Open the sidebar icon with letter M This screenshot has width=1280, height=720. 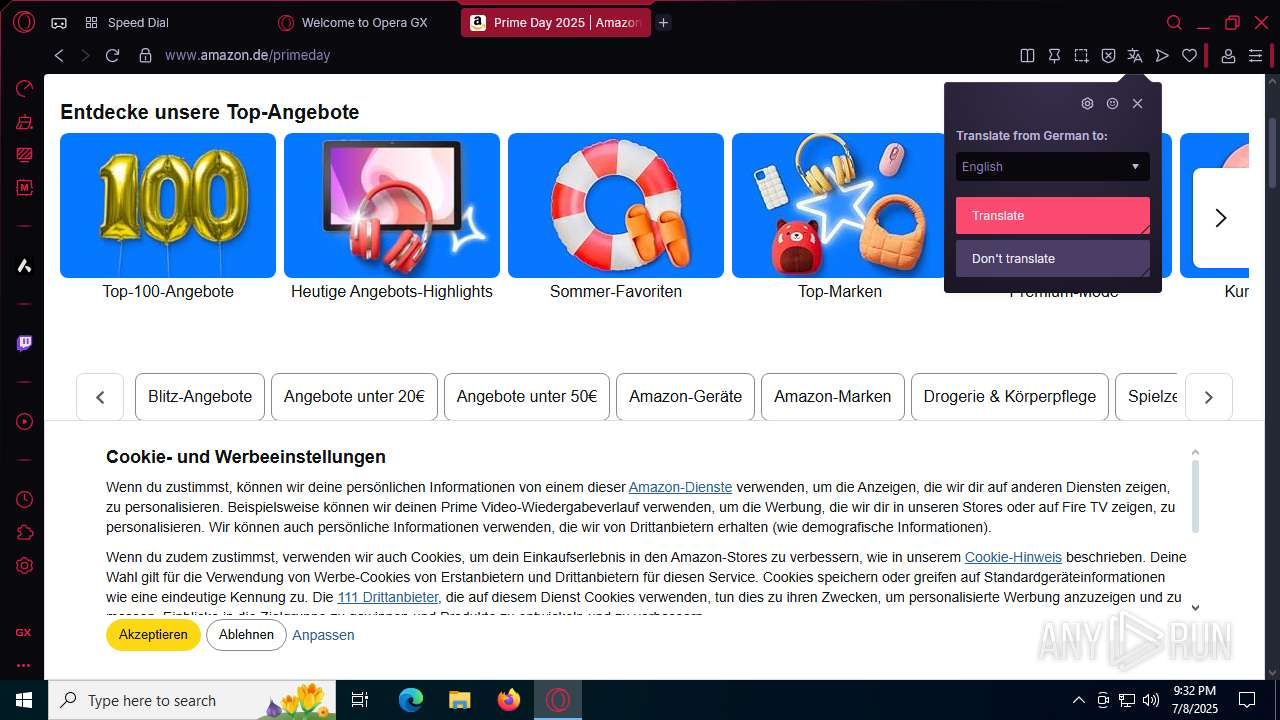coord(24,187)
